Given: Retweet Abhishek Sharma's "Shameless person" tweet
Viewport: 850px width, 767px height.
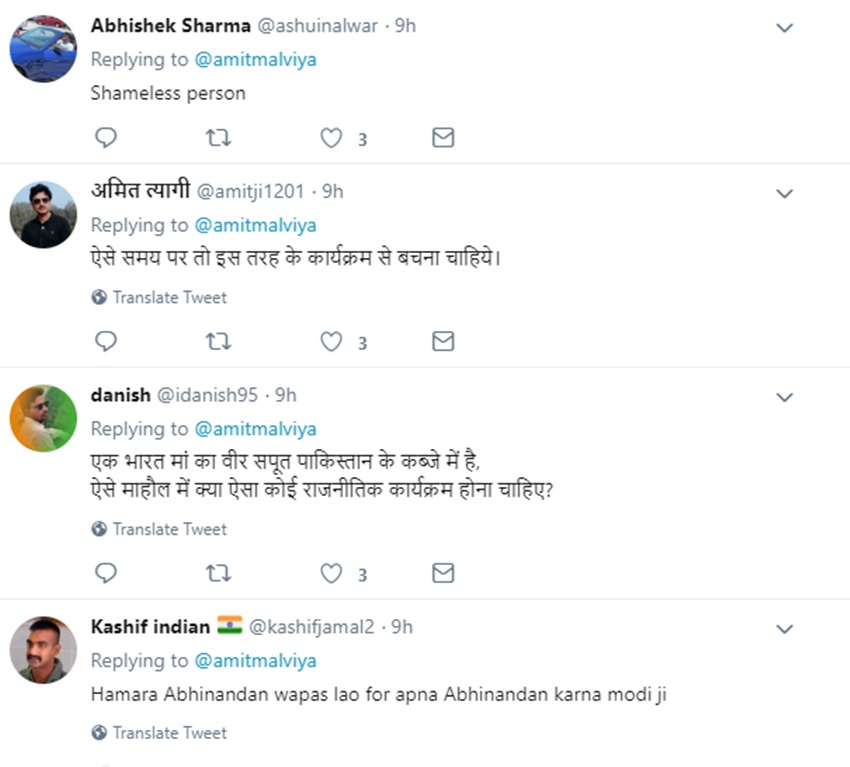Looking at the screenshot, I should pyautogui.click(x=218, y=138).
